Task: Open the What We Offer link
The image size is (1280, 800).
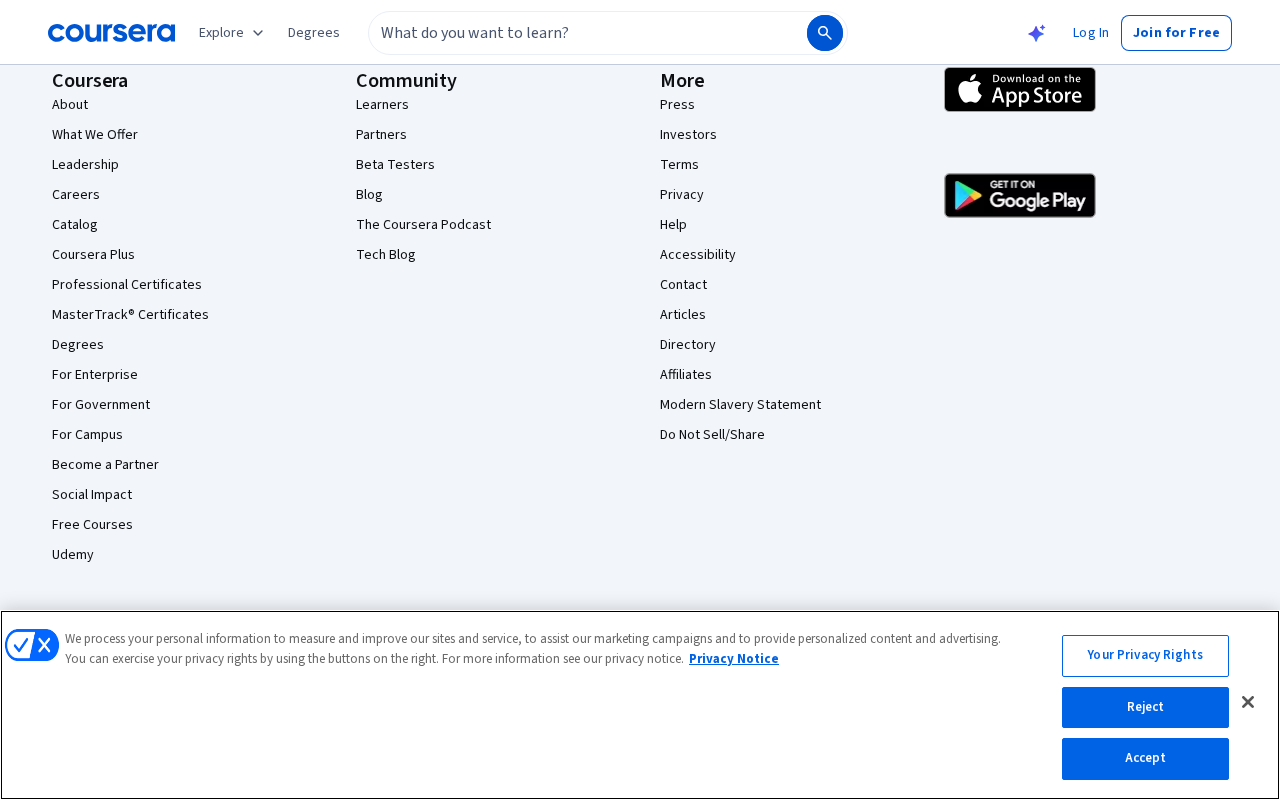Action: coord(95,135)
